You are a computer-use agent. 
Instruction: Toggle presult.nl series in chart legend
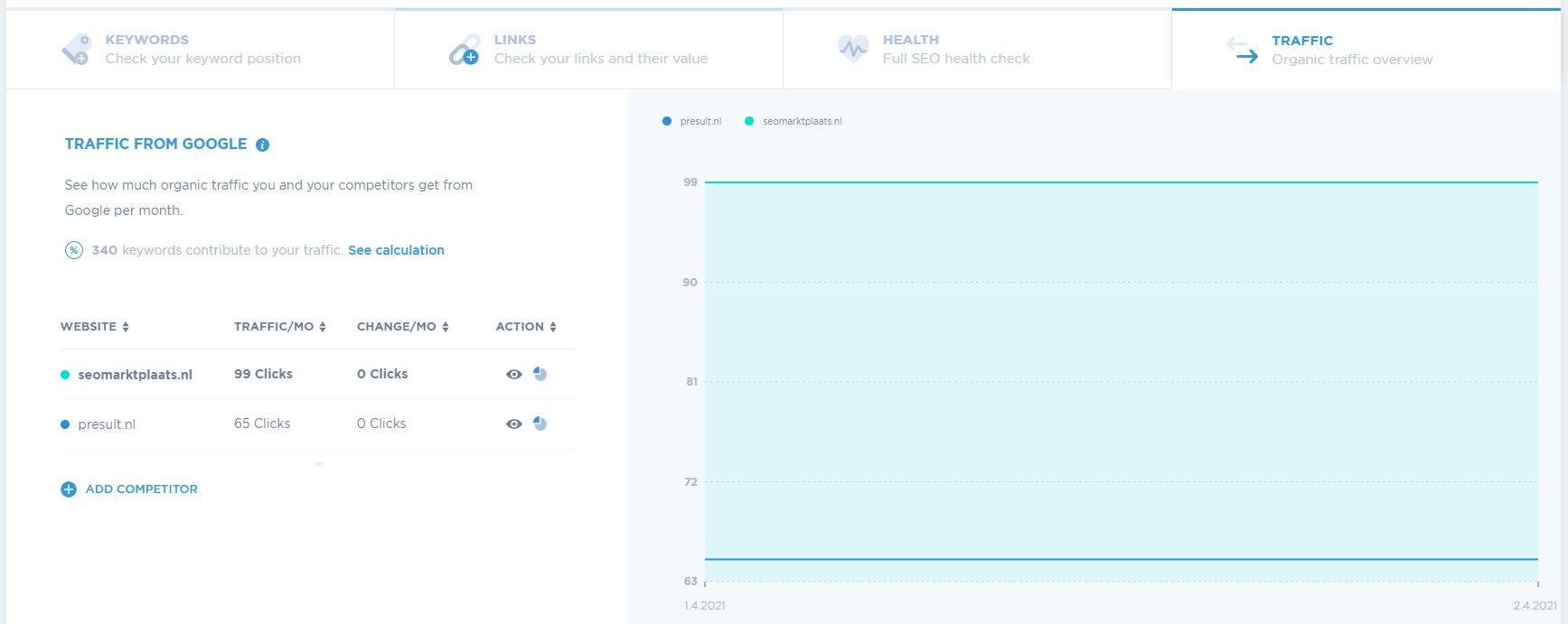click(x=692, y=121)
